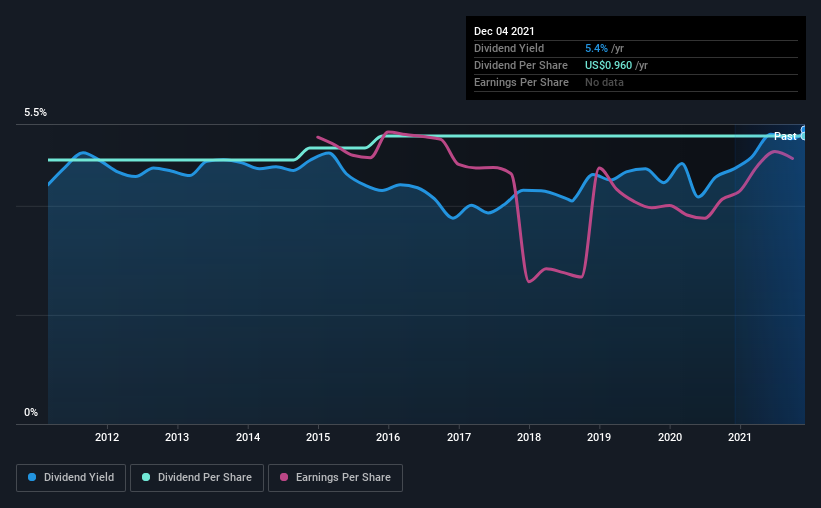Click the pink Earnings Per Share legend dot
This screenshot has height=508, width=821.
(284, 478)
